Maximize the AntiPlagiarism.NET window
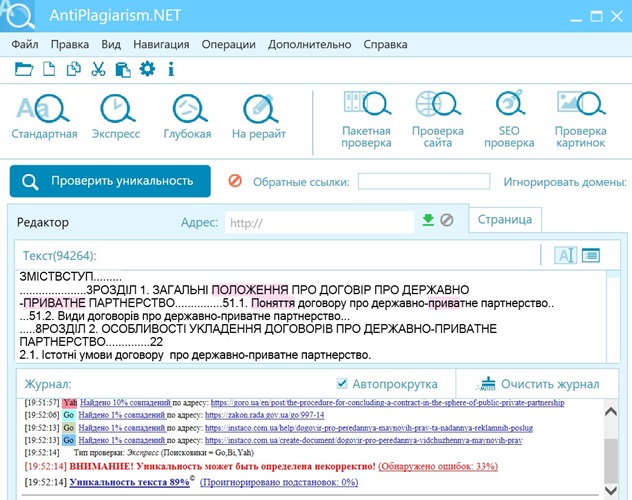632x500 pixels. click(x=597, y=17)
